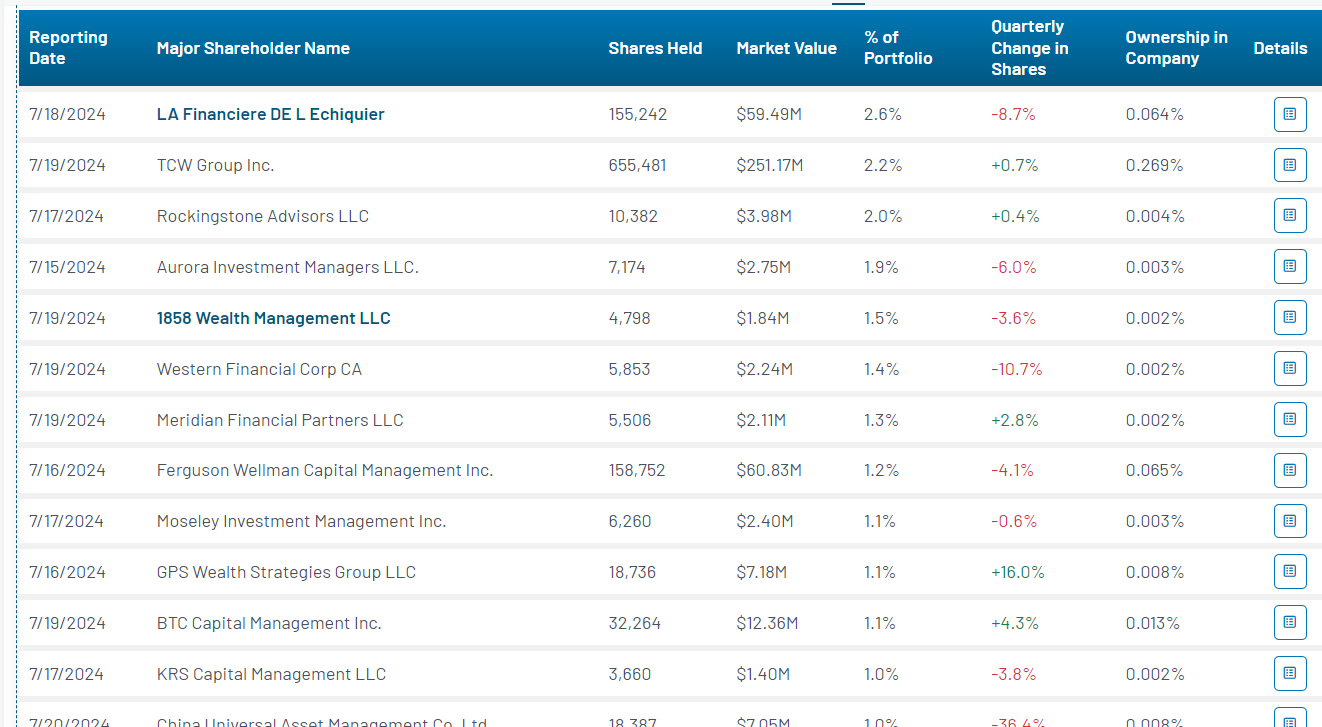Viewport: 1322px width, 727px height.
Task: Click ownership value 0.013%
Action: click(x=1152, y=623)
